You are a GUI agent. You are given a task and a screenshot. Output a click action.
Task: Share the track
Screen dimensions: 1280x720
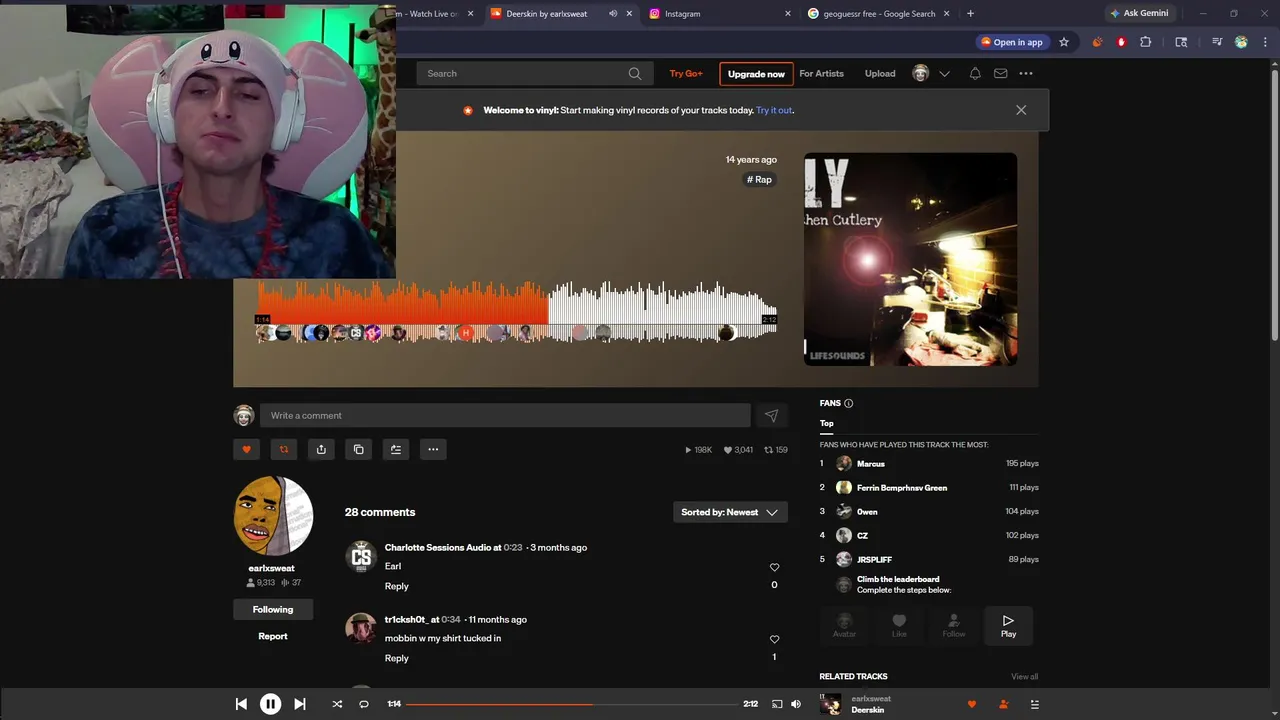tap(321, 449)
